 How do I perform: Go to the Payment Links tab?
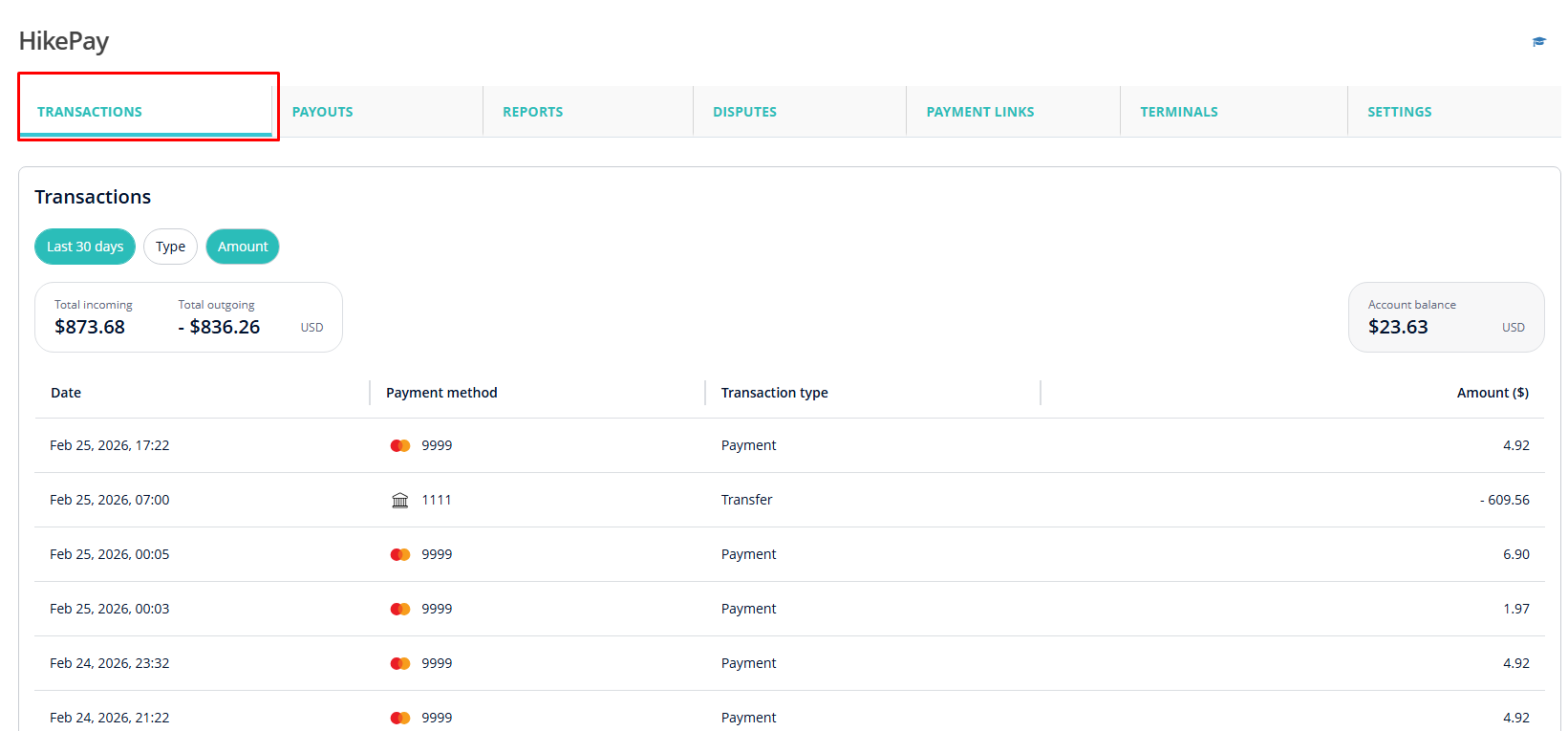click(x=980, y=112)
